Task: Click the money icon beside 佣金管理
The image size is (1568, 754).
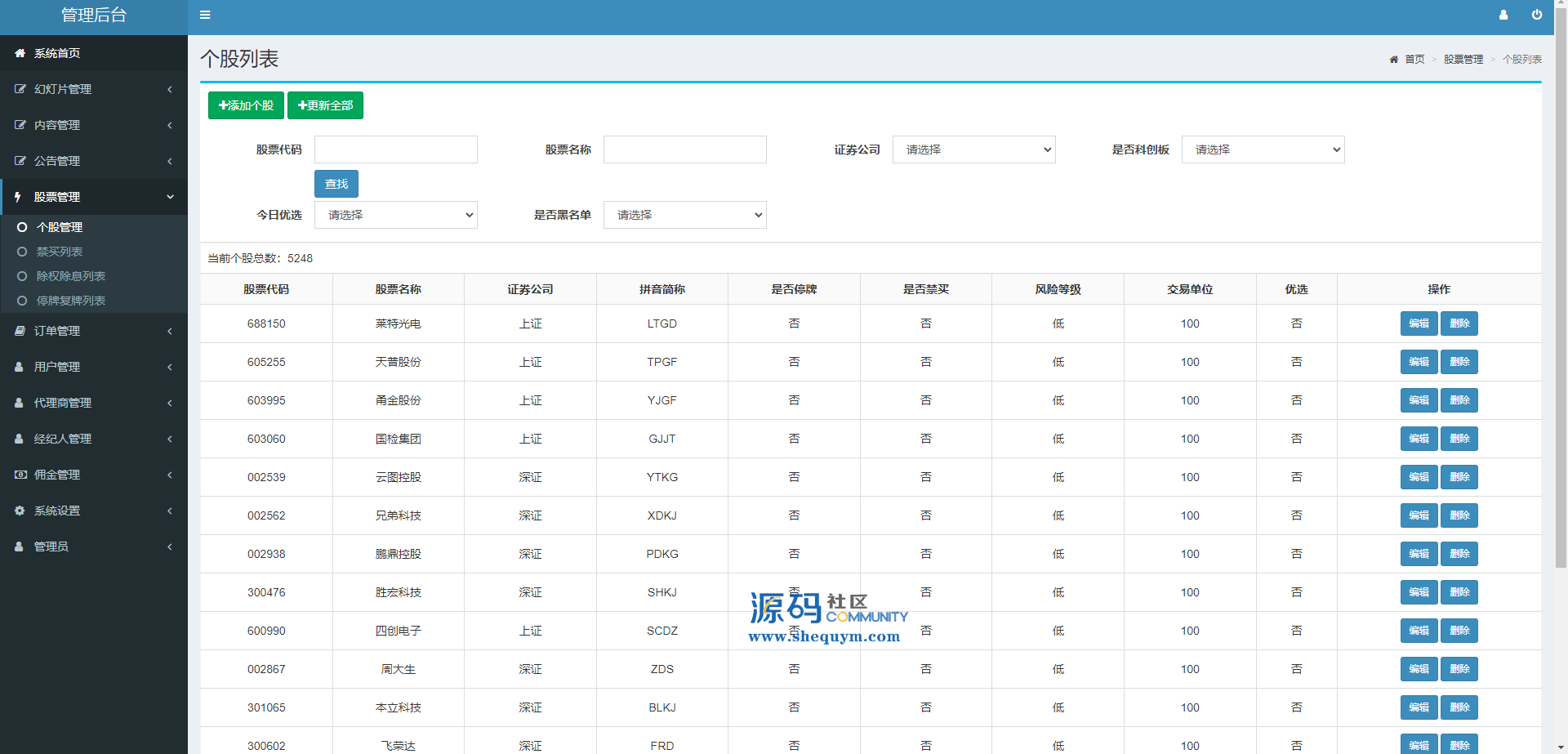Action: [20, 475]
